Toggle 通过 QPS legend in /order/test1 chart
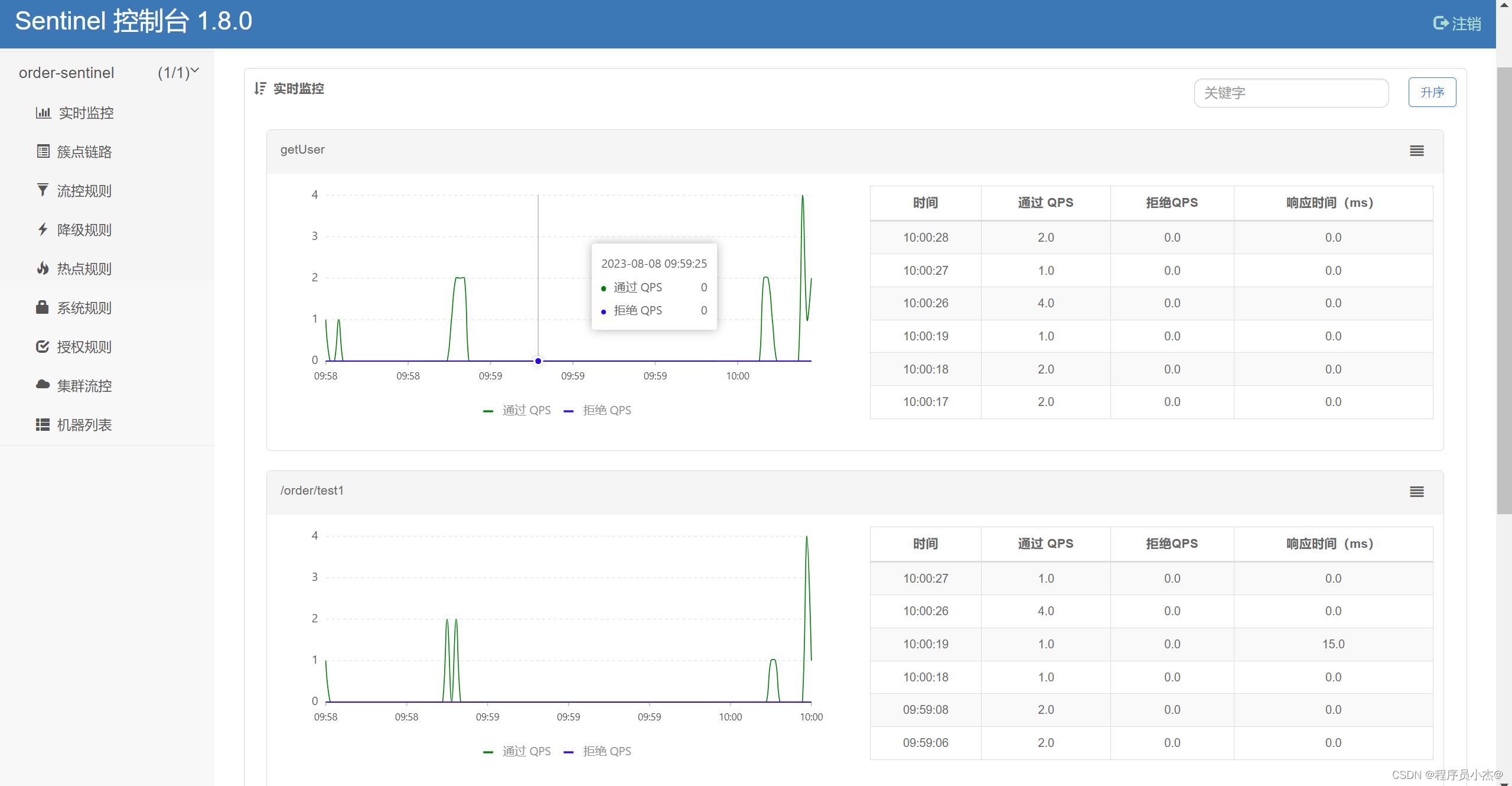Screen dimensions: 1512x786 click(517, 751)
